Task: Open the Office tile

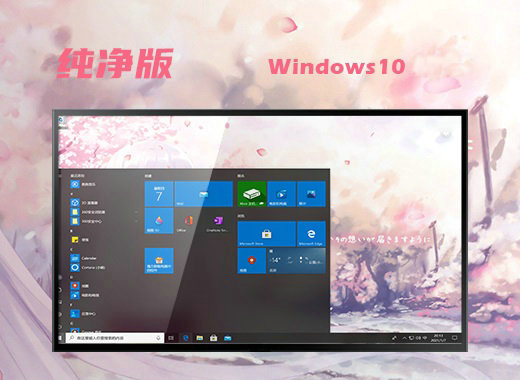Action: click(x=188, y=221)
